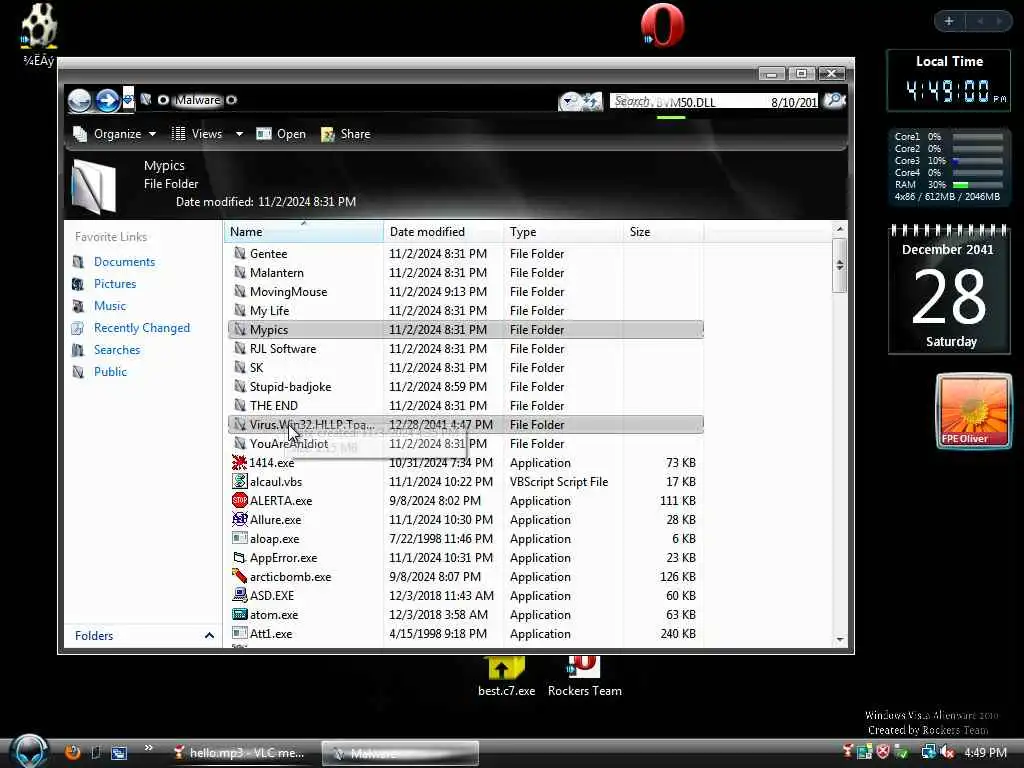Click in the Explorer search field
The height and width of the screenshot is (768, 1024).
point(714,101)
